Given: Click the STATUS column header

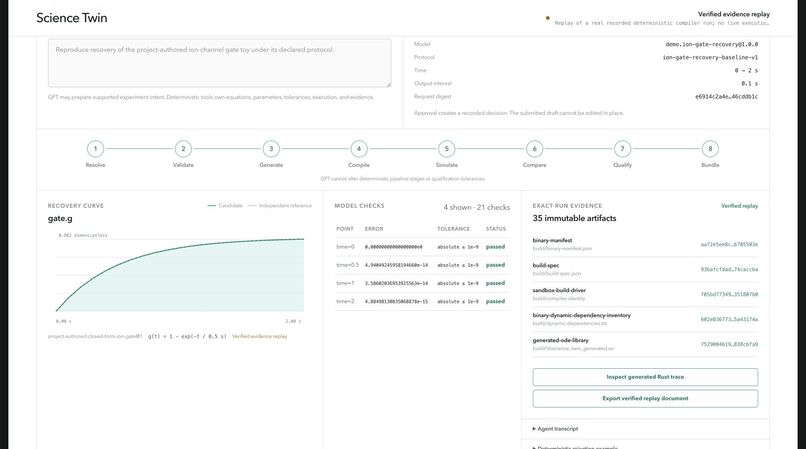Looking at the screenshot, I should (x=496, y=229).
